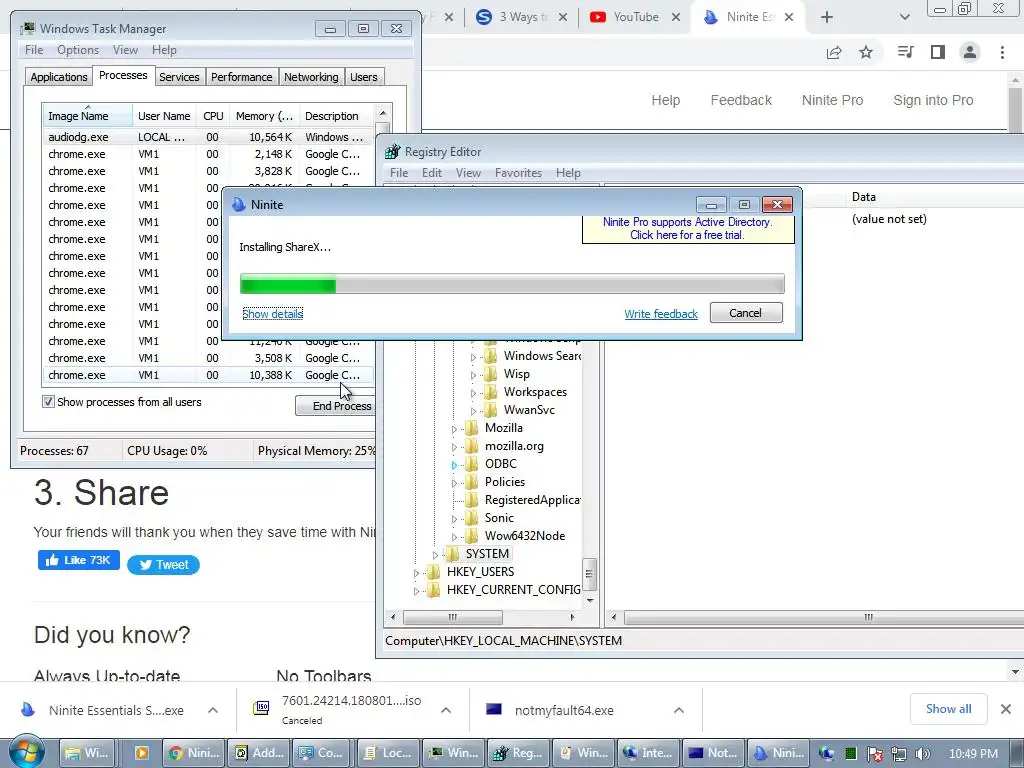
Task: Click the Chrome share page icon
Action: [x=834, y=52]
